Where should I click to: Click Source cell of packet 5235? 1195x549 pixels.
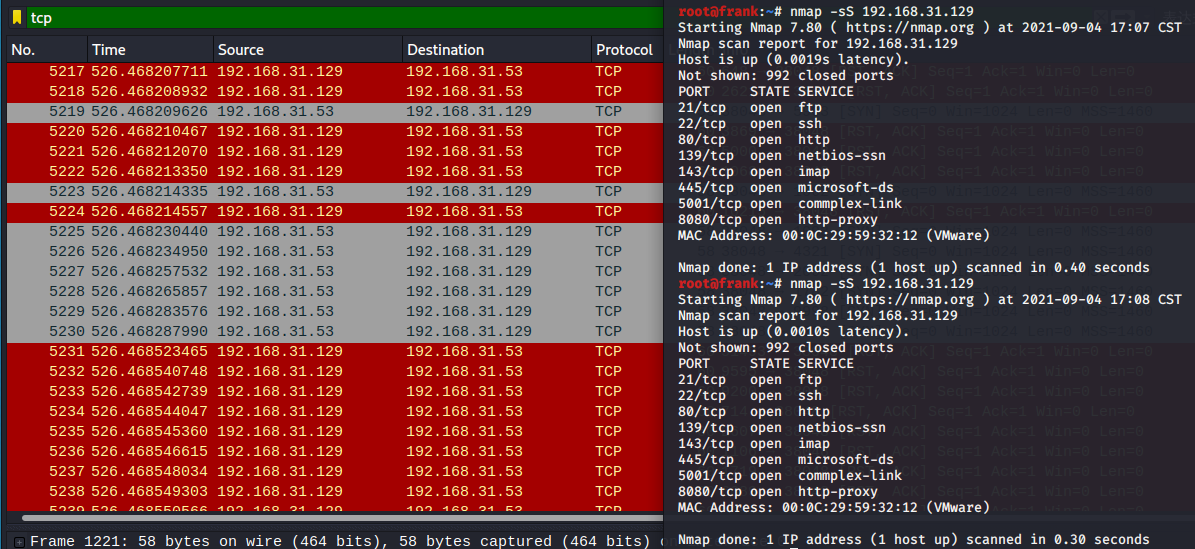tap(280, 432)
